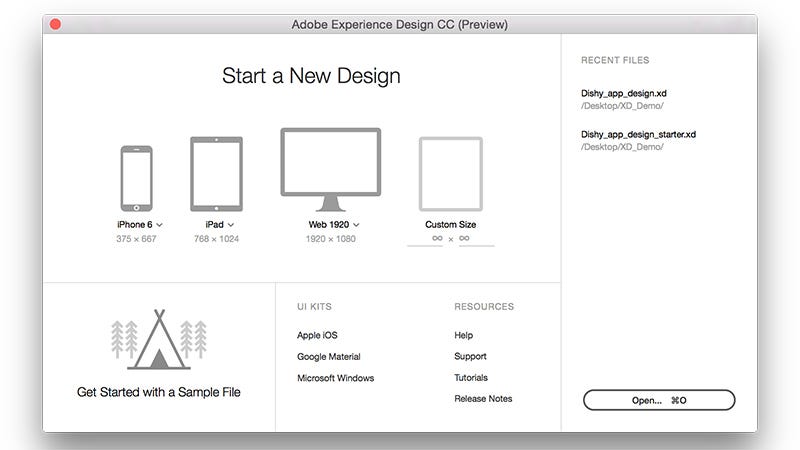800x450 pixels.
Task: Click the Custom Size label
Action: coord(451,224)
